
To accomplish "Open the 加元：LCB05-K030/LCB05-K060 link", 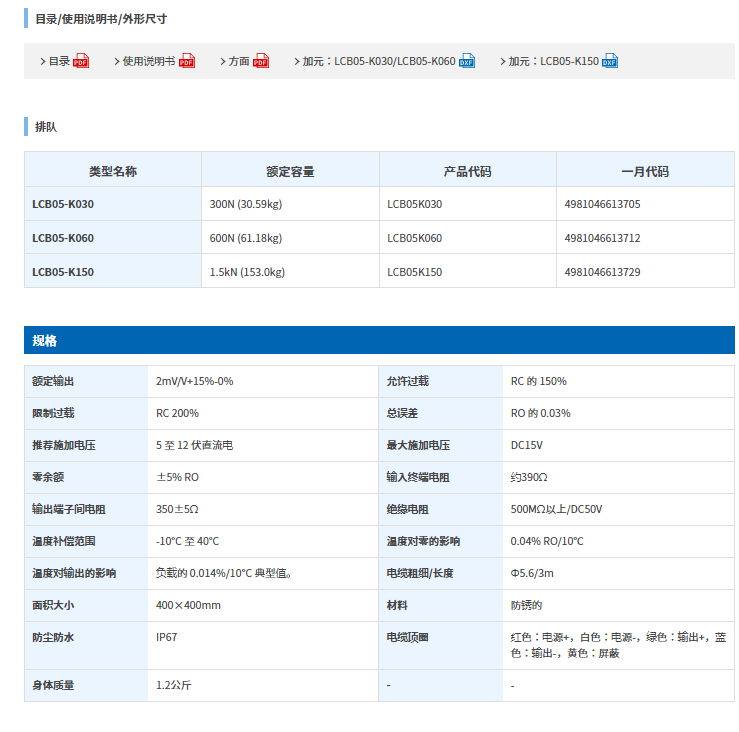I will pos(379,61).
